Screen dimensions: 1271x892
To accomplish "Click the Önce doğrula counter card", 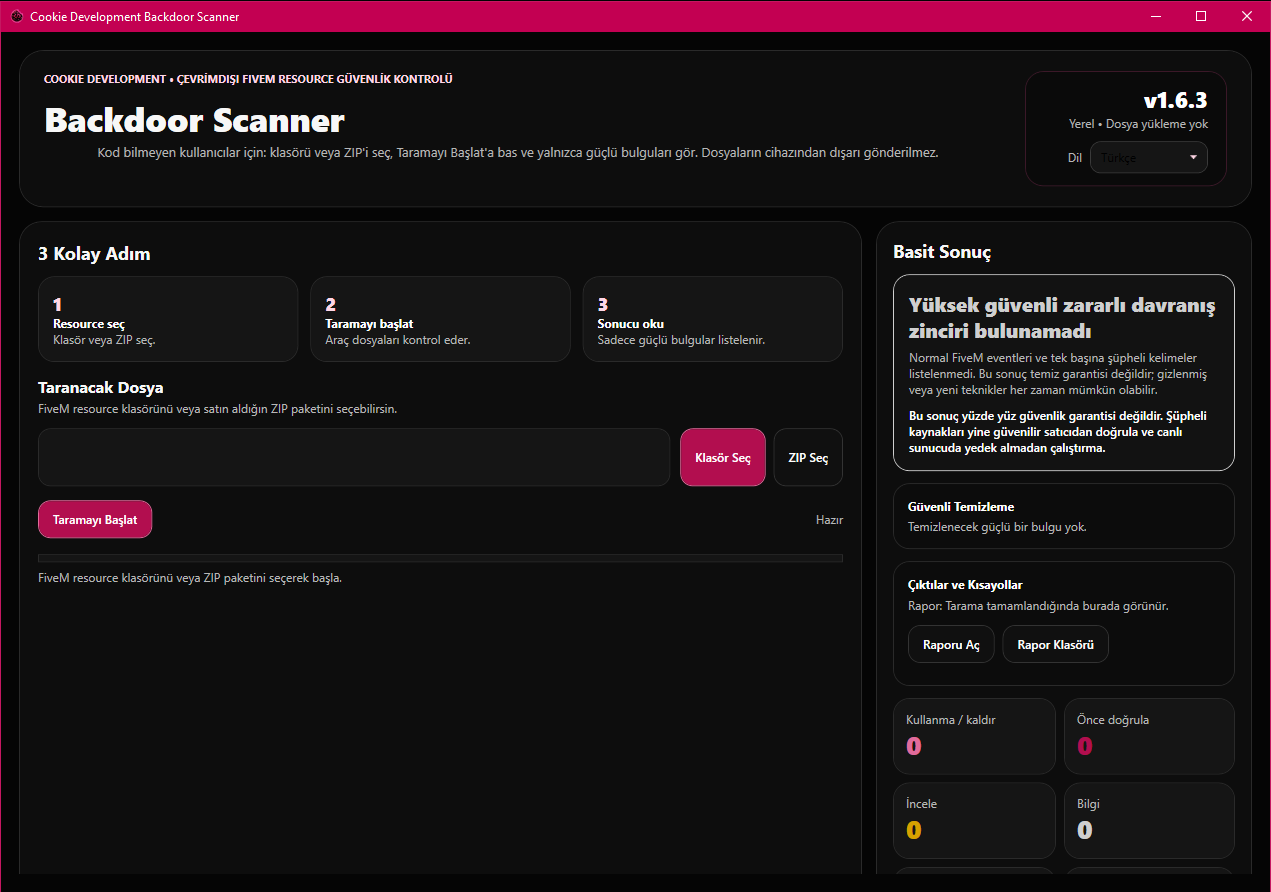I will [x=1149, y=736].
